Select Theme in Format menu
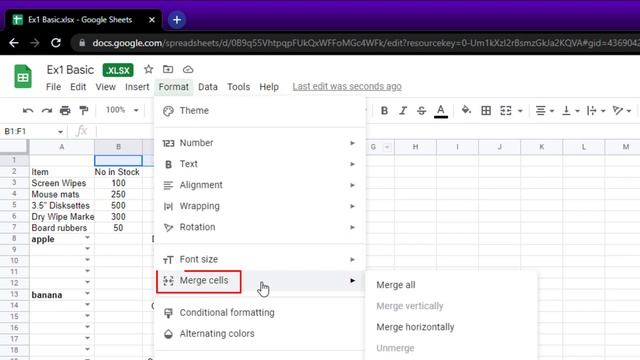 (x=260, y=111)
